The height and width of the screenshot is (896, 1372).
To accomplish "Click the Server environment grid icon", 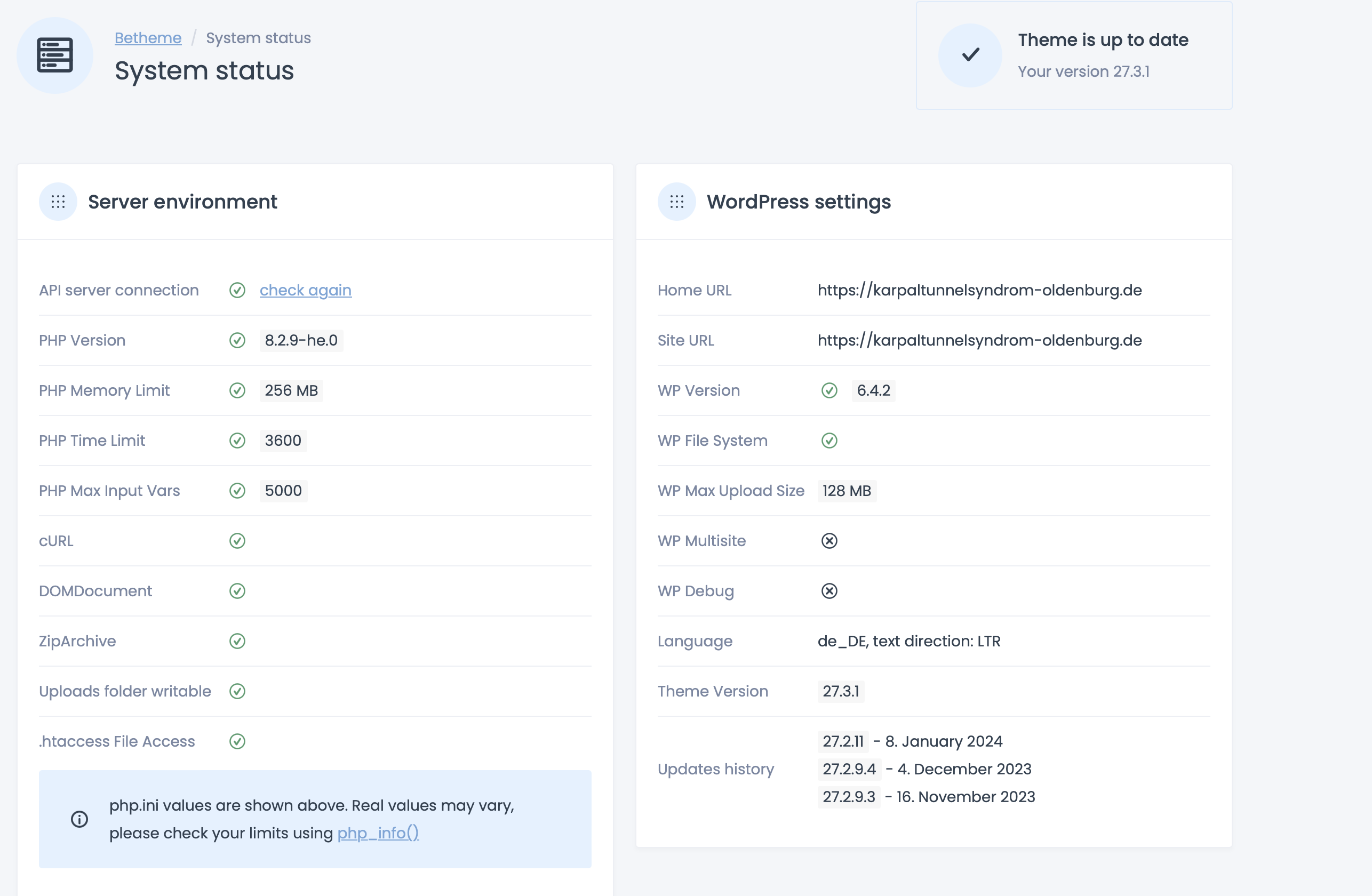I will tap(58, 202).
